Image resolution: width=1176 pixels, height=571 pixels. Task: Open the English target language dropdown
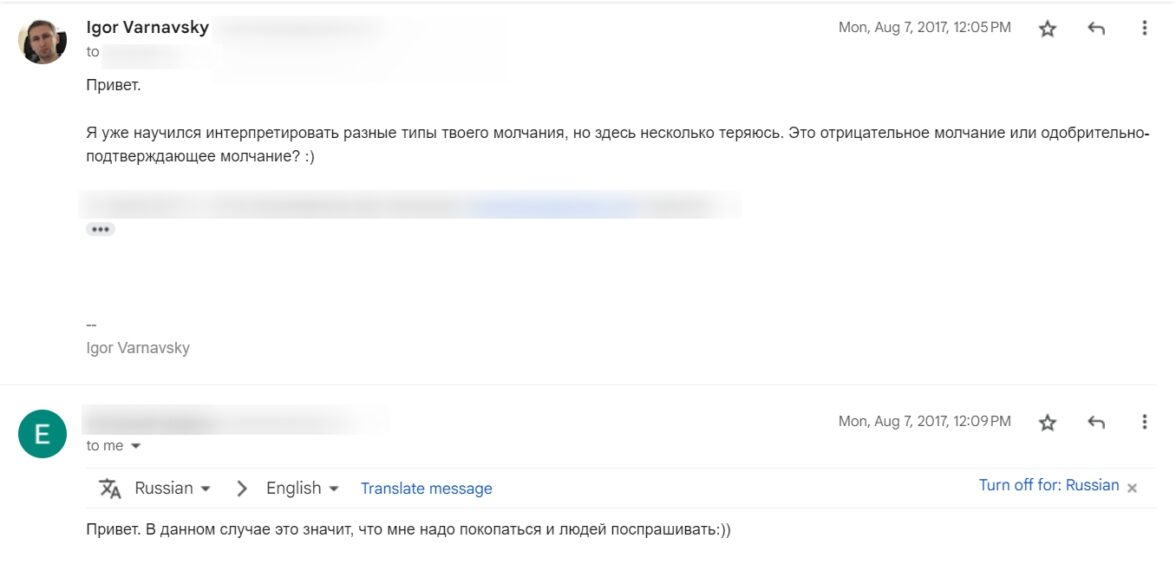coord(302,488)
